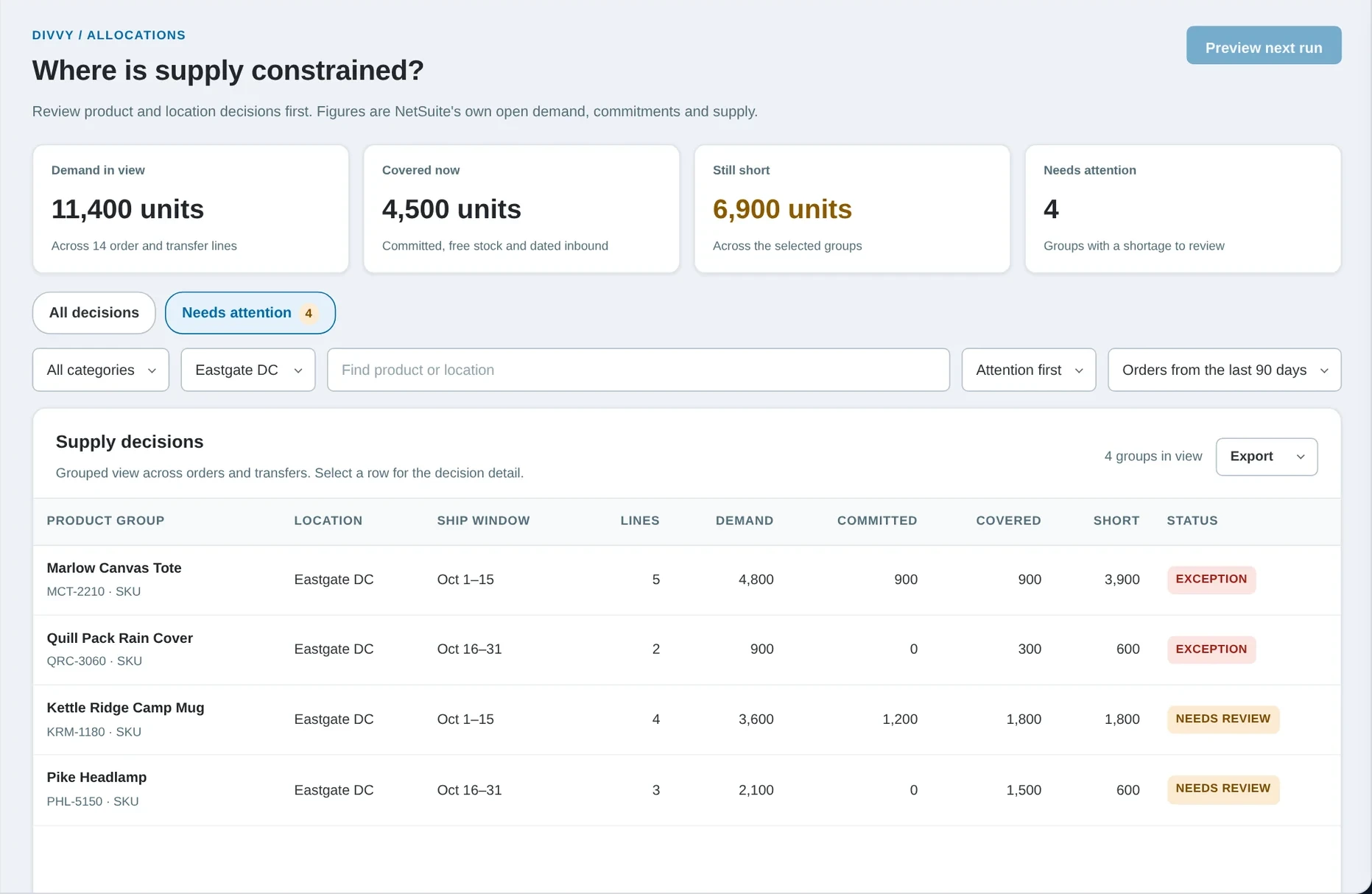Click the Exception badge for Marlow Canvas Tote
This screenshot has height=894, width=1372.
[x=1211, y=580]
